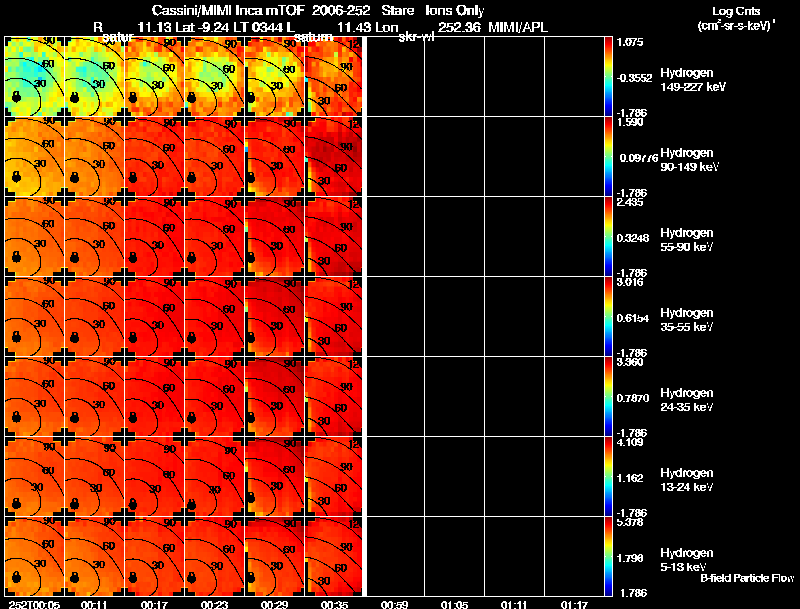Image resolution: width=800 pixels, height=609 pixels.
Task: Pick the Hydrogen 149-227 keV panel at 00:29
Action: click(274, 77)
